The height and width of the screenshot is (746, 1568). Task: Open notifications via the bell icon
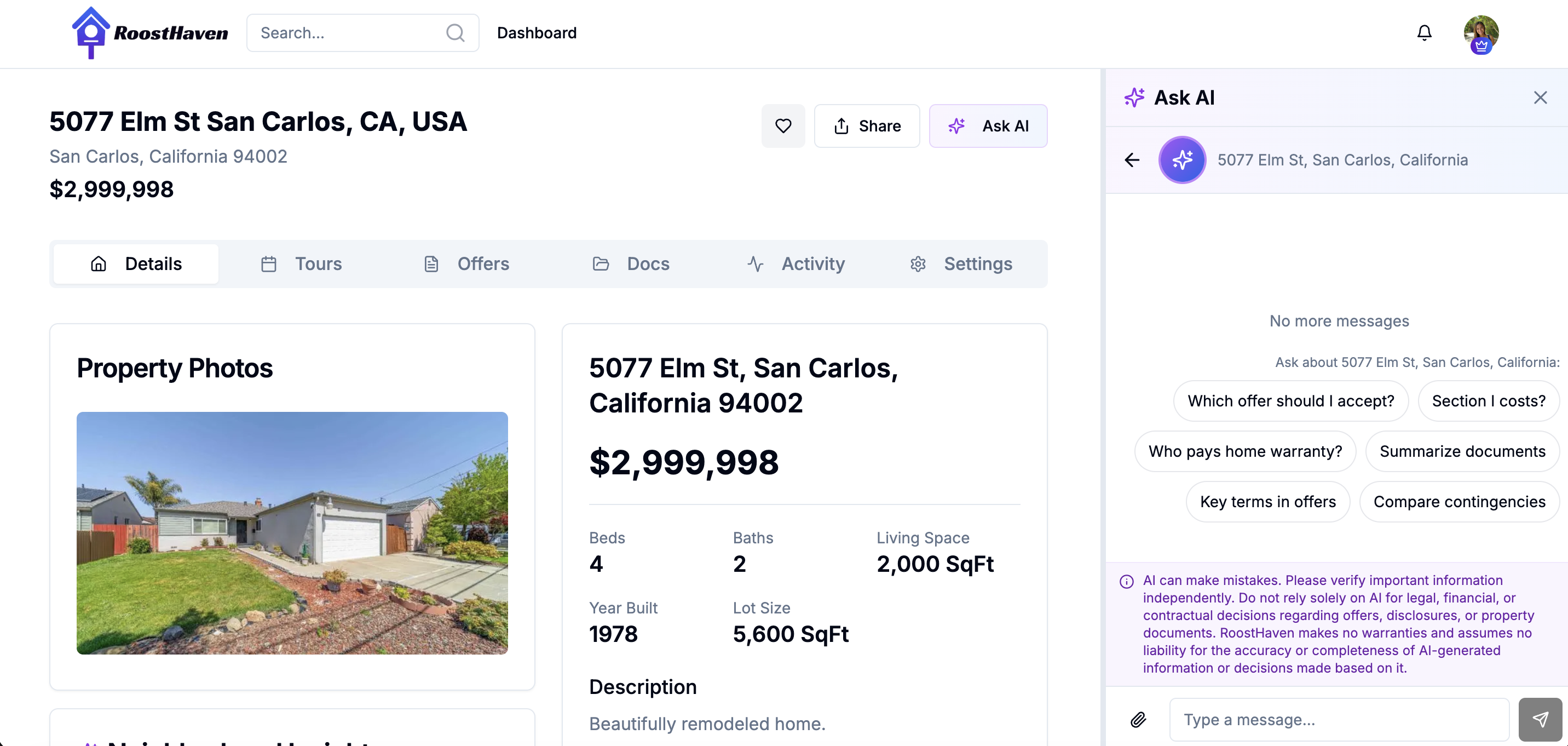point(1425,32)
